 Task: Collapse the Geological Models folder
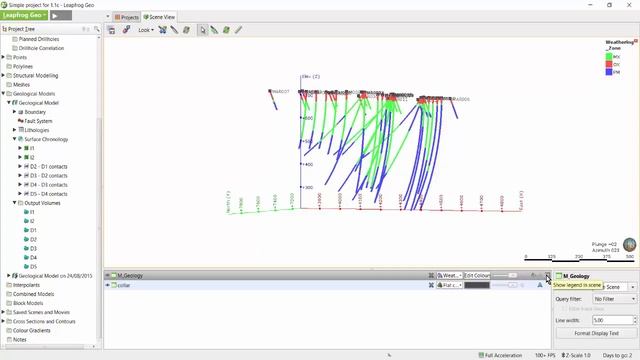click(3, 93)
